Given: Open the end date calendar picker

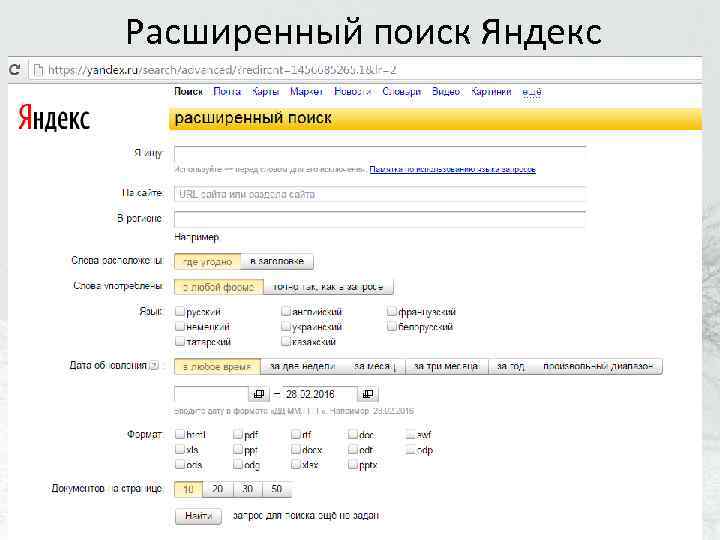Looking at the screenshot, I should coord(368,394).
